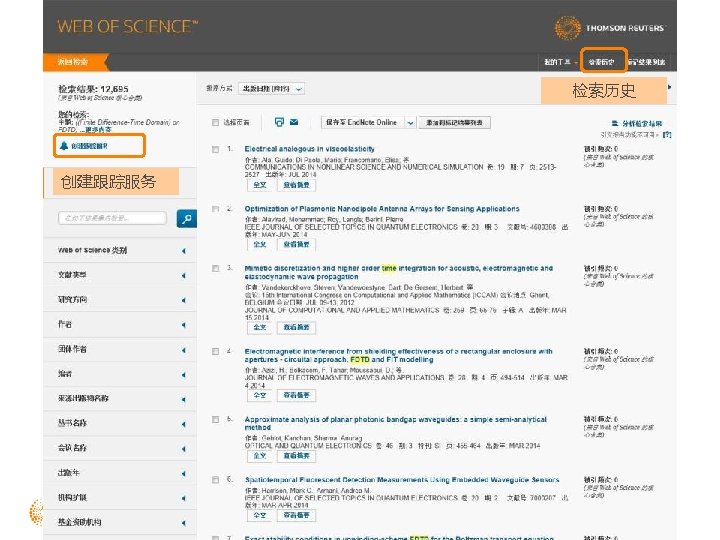Open the sort by publication date dropdown
720x540 pixels.
[271, 89]
